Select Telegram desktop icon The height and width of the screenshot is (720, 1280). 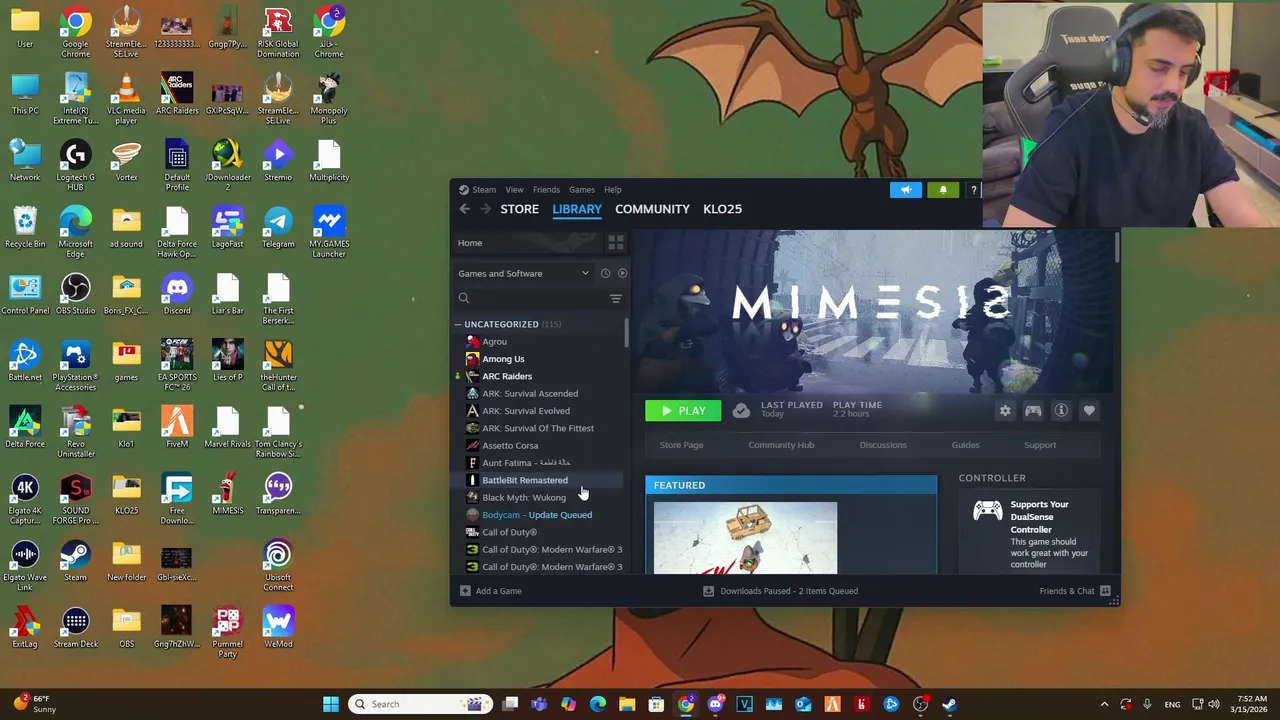click(278, 227)
